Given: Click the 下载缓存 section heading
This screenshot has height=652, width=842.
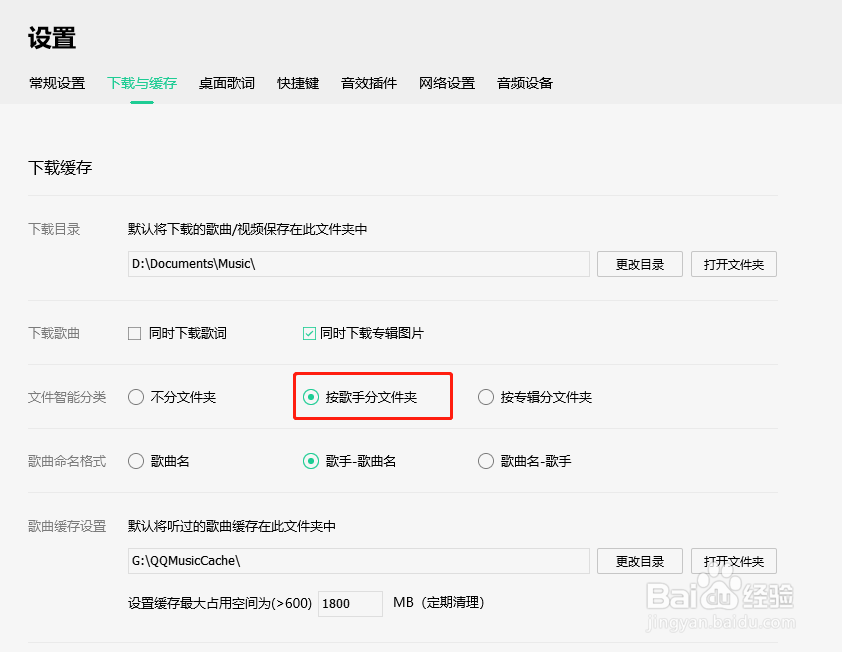Looking at the screenshot, I should tap(60, 168).
